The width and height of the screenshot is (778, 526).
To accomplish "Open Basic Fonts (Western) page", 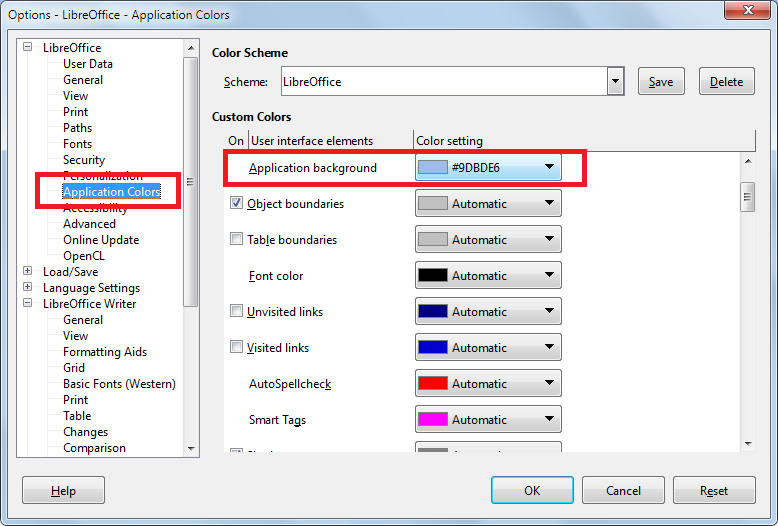I will pos(119,384).
